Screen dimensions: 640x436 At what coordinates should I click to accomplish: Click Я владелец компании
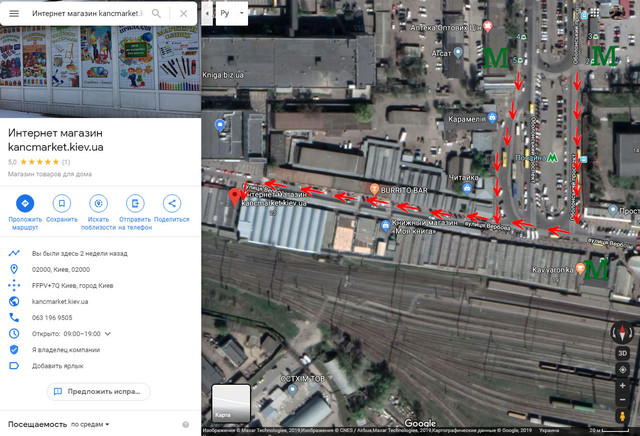(x=66, y=349)
